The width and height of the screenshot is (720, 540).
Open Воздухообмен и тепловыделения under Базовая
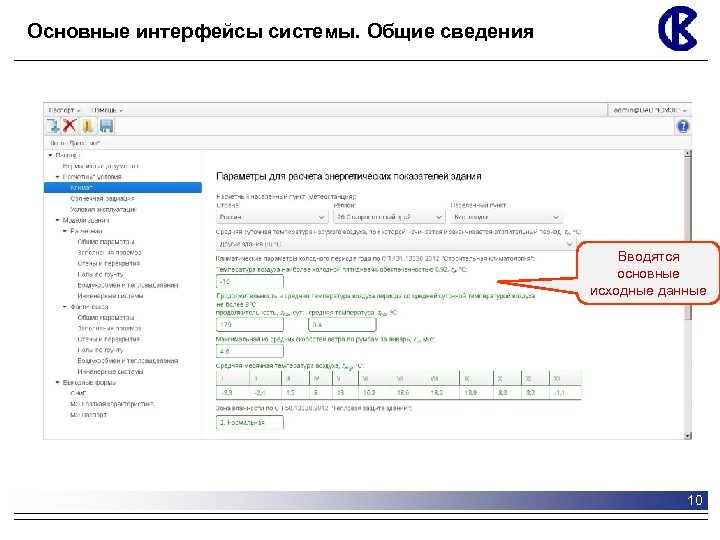coord(128,285)
